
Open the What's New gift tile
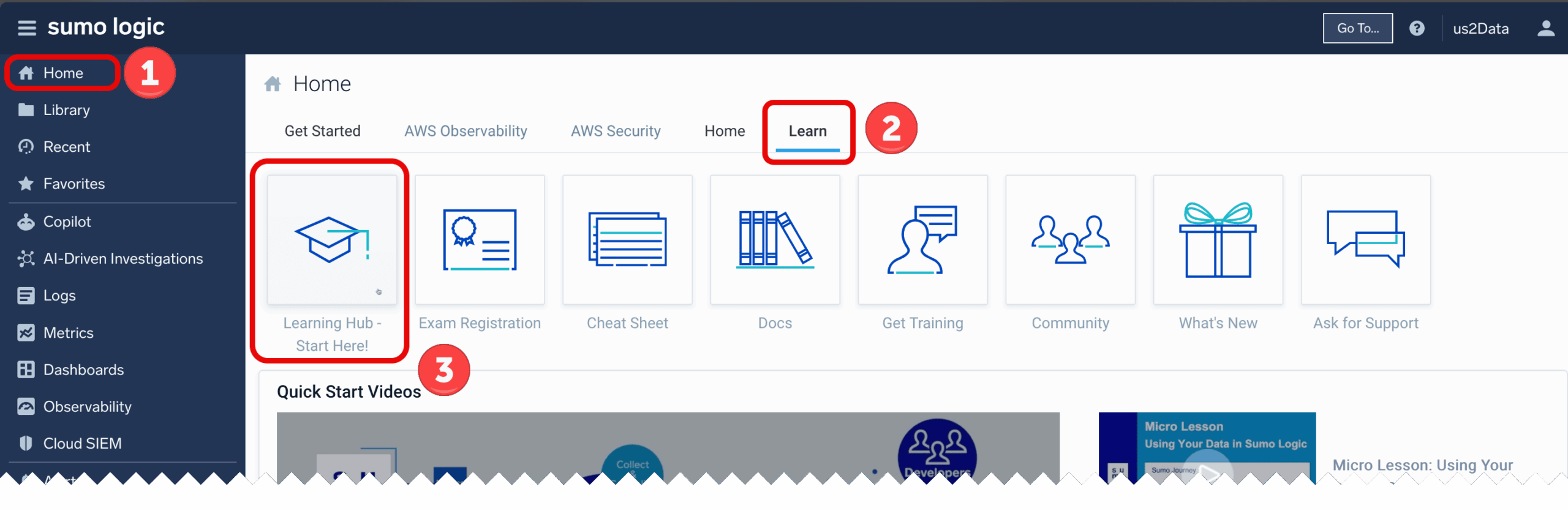[x=1218, y=240]
